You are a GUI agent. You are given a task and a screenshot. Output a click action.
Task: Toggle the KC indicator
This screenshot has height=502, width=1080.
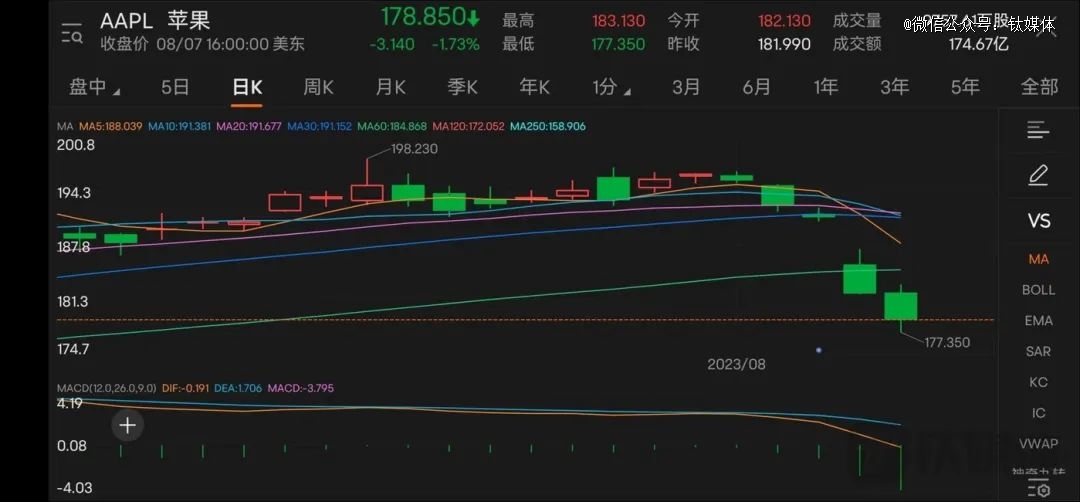pyautogui.click(x=1039, y=382)
